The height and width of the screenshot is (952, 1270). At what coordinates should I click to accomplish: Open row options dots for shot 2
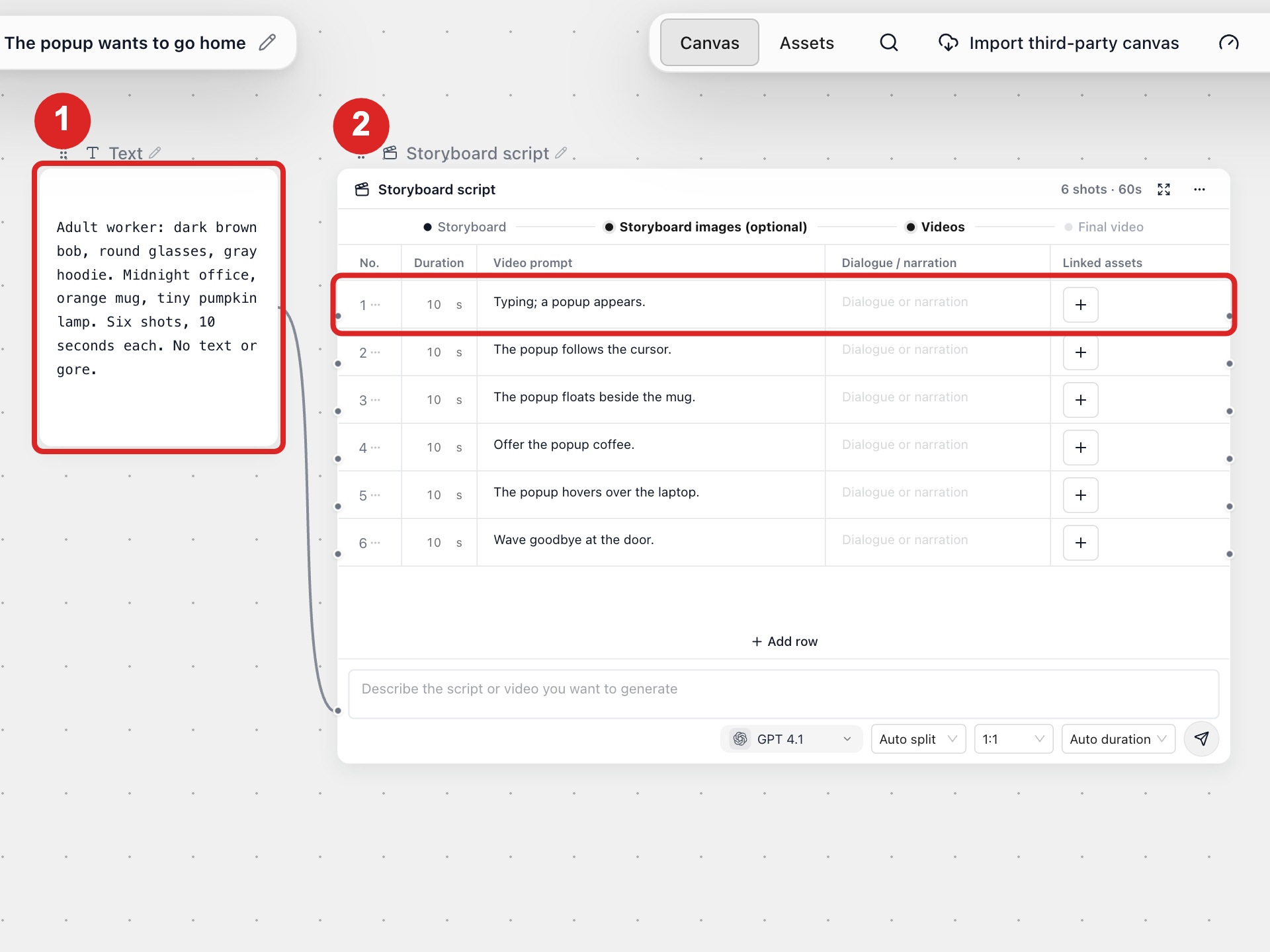coord(376,352)
